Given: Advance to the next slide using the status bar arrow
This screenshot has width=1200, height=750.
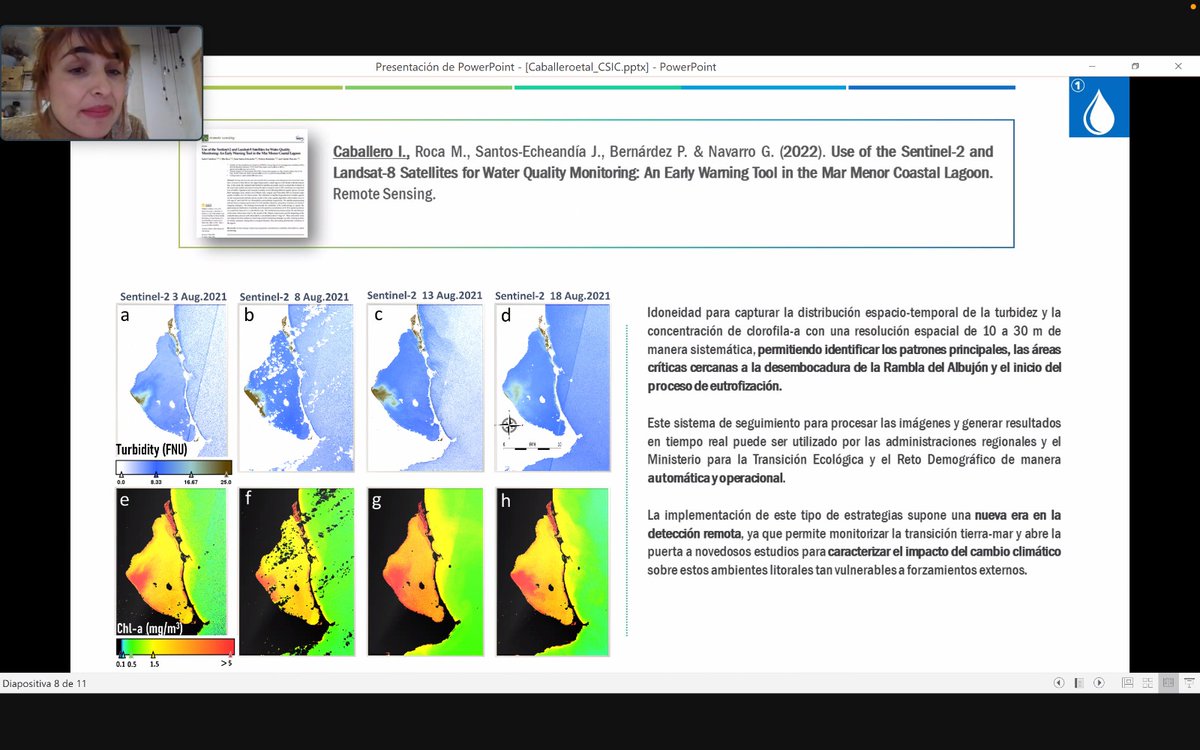Looking at the screenshot, I should (1099, 683).
